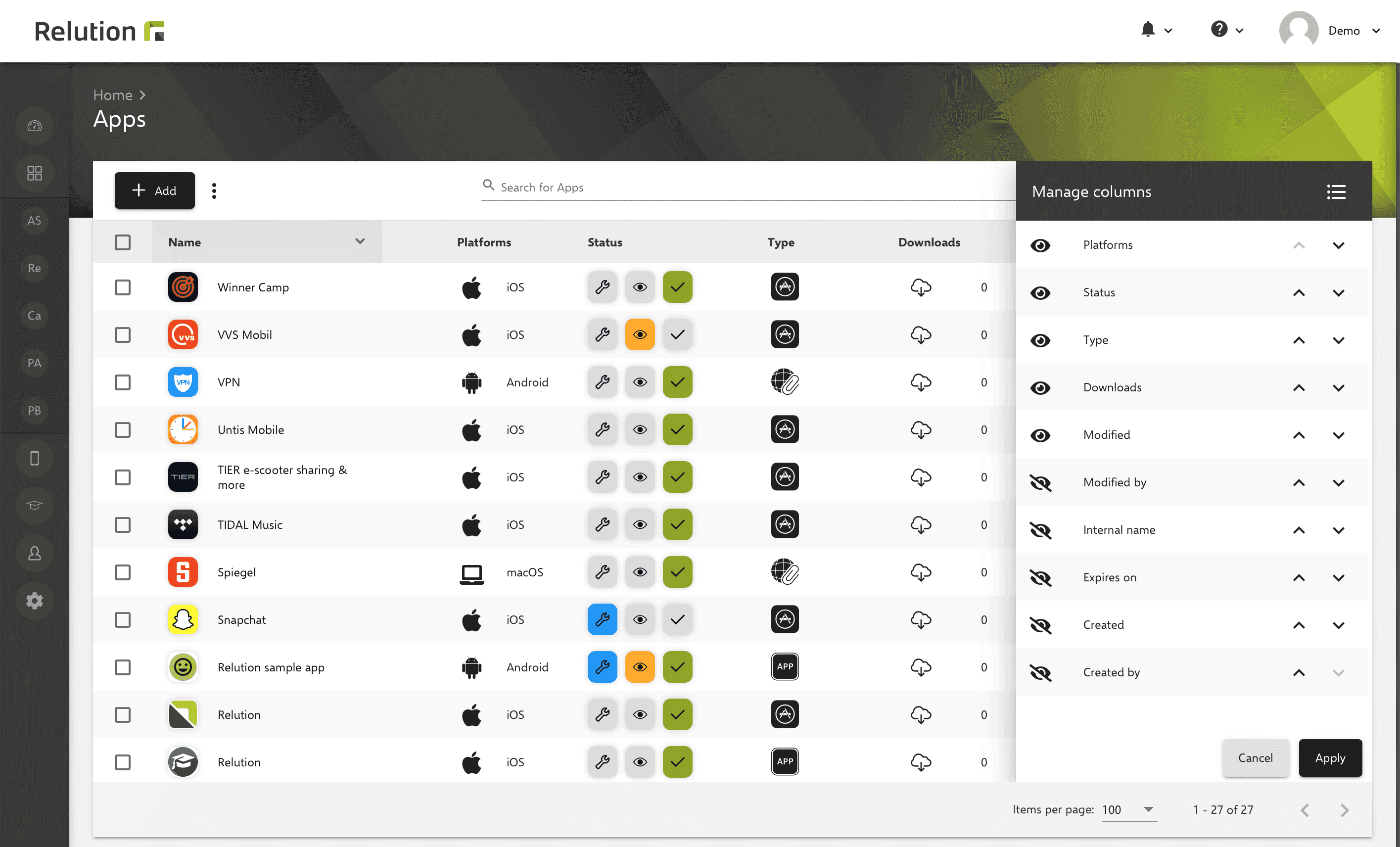Open the PB sidebar item
Image resolution: width=1400 pixels, height=847 pixels.
[x=35, y=411]
